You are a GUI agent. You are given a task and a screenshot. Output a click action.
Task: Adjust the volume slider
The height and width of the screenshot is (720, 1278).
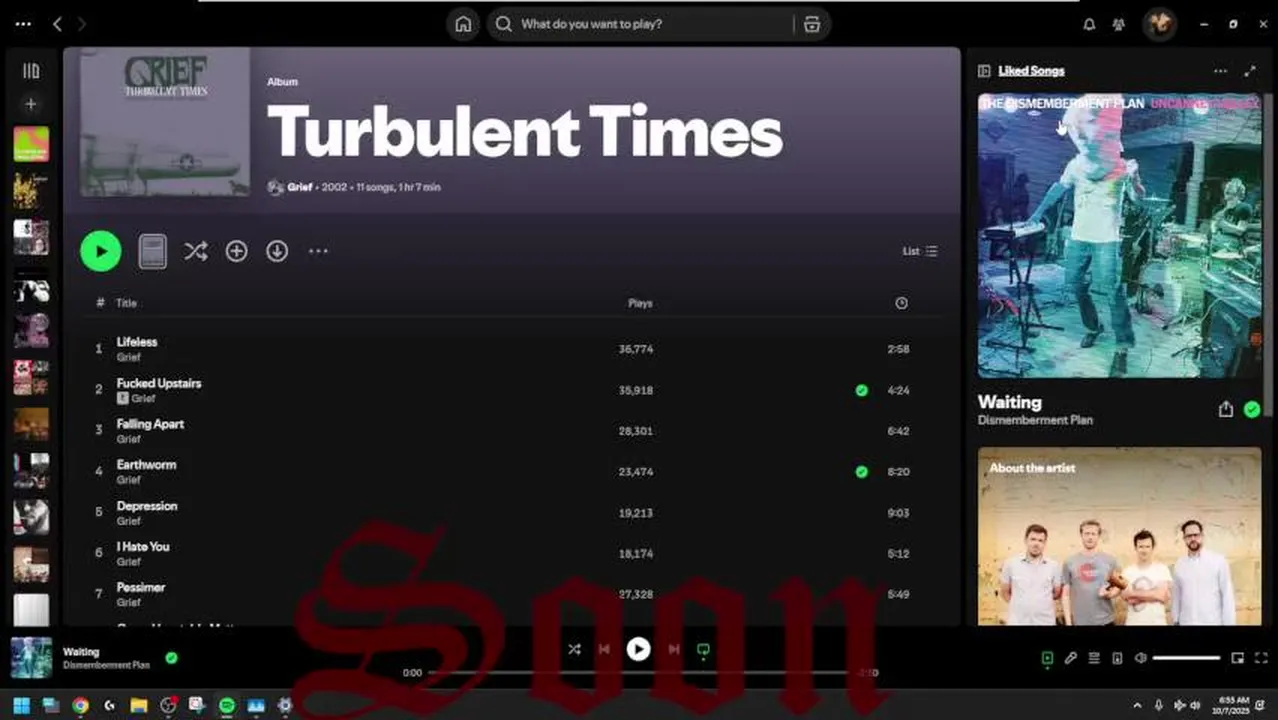pos(1186,658)
